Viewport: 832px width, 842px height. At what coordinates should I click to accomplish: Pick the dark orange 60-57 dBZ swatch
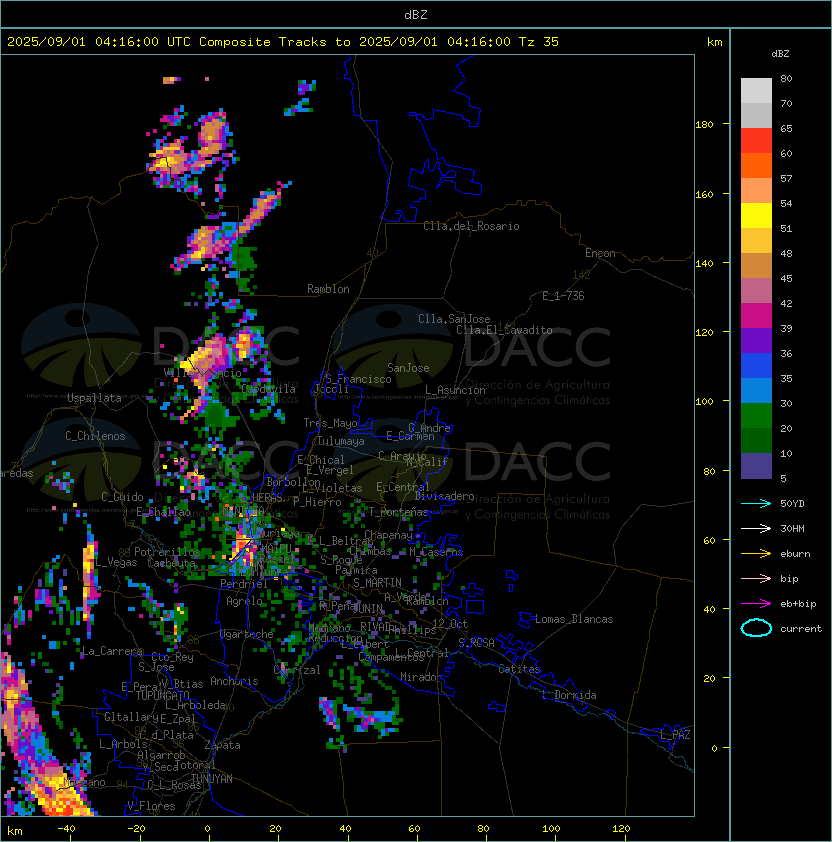pyautogui.click(x=756, y=166)
